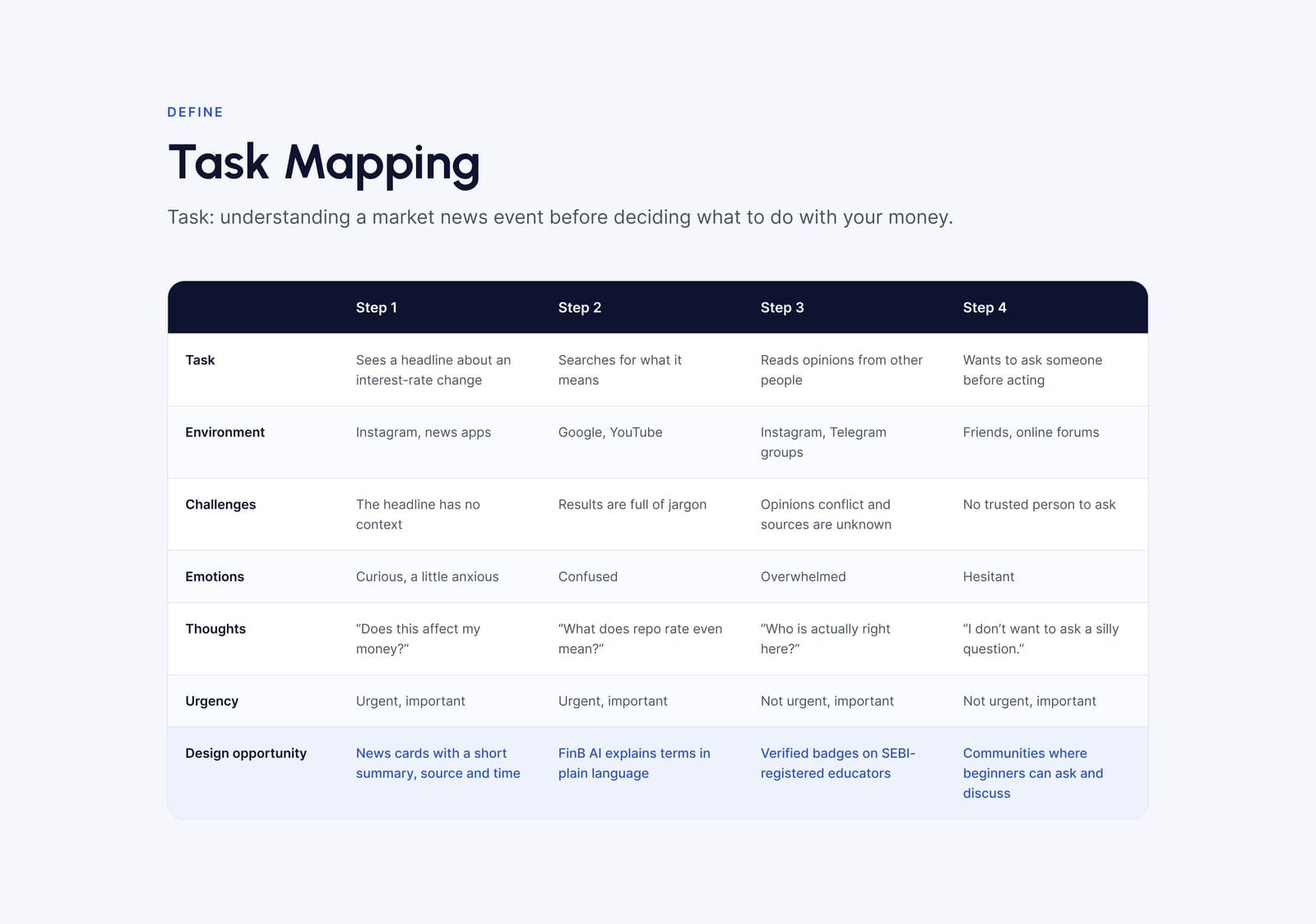Click the 'Confused' emotion cell
The image size is (1316, 924).
click(588, 577)
